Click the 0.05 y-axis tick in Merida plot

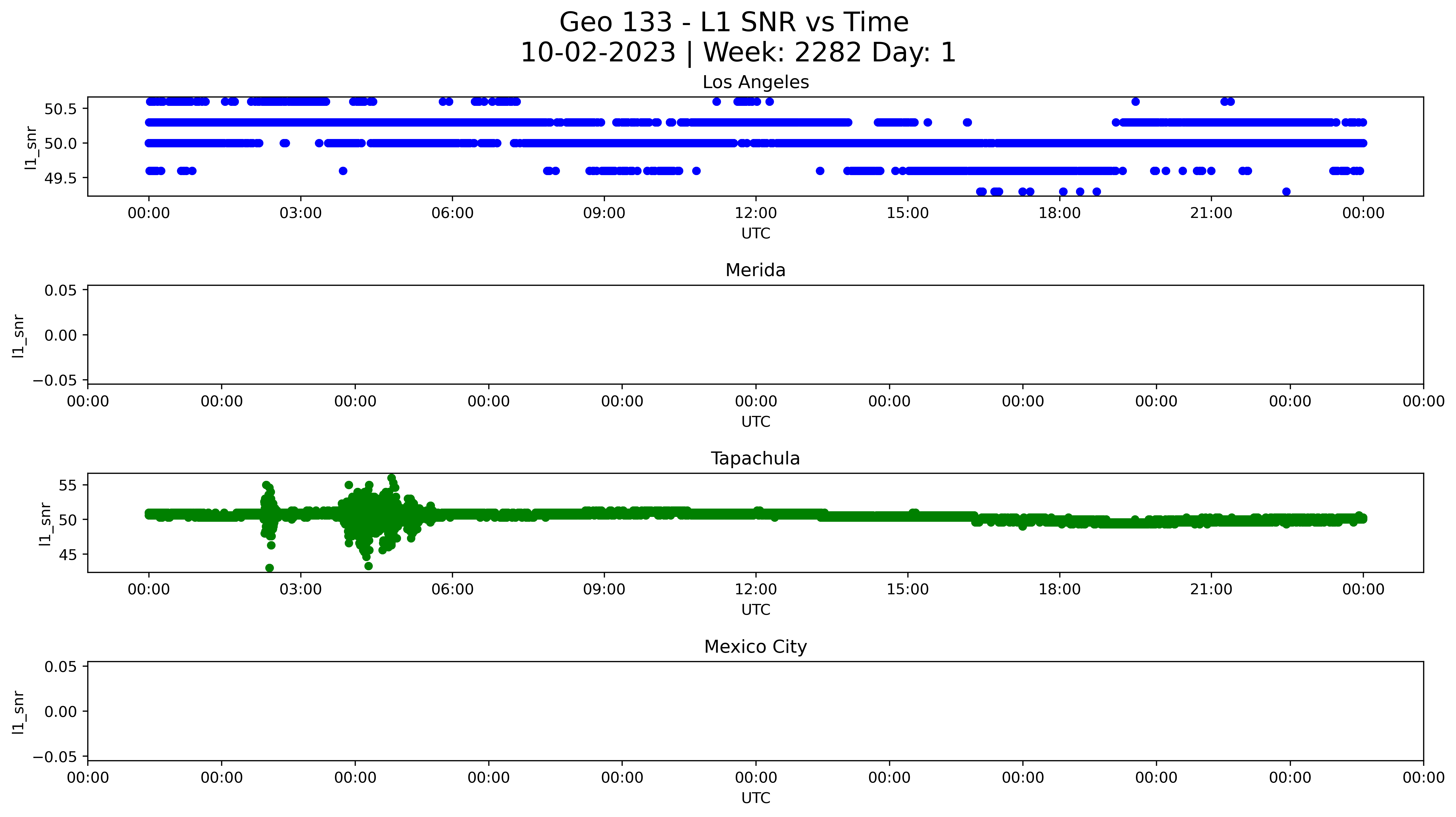[x=61, y=291]
